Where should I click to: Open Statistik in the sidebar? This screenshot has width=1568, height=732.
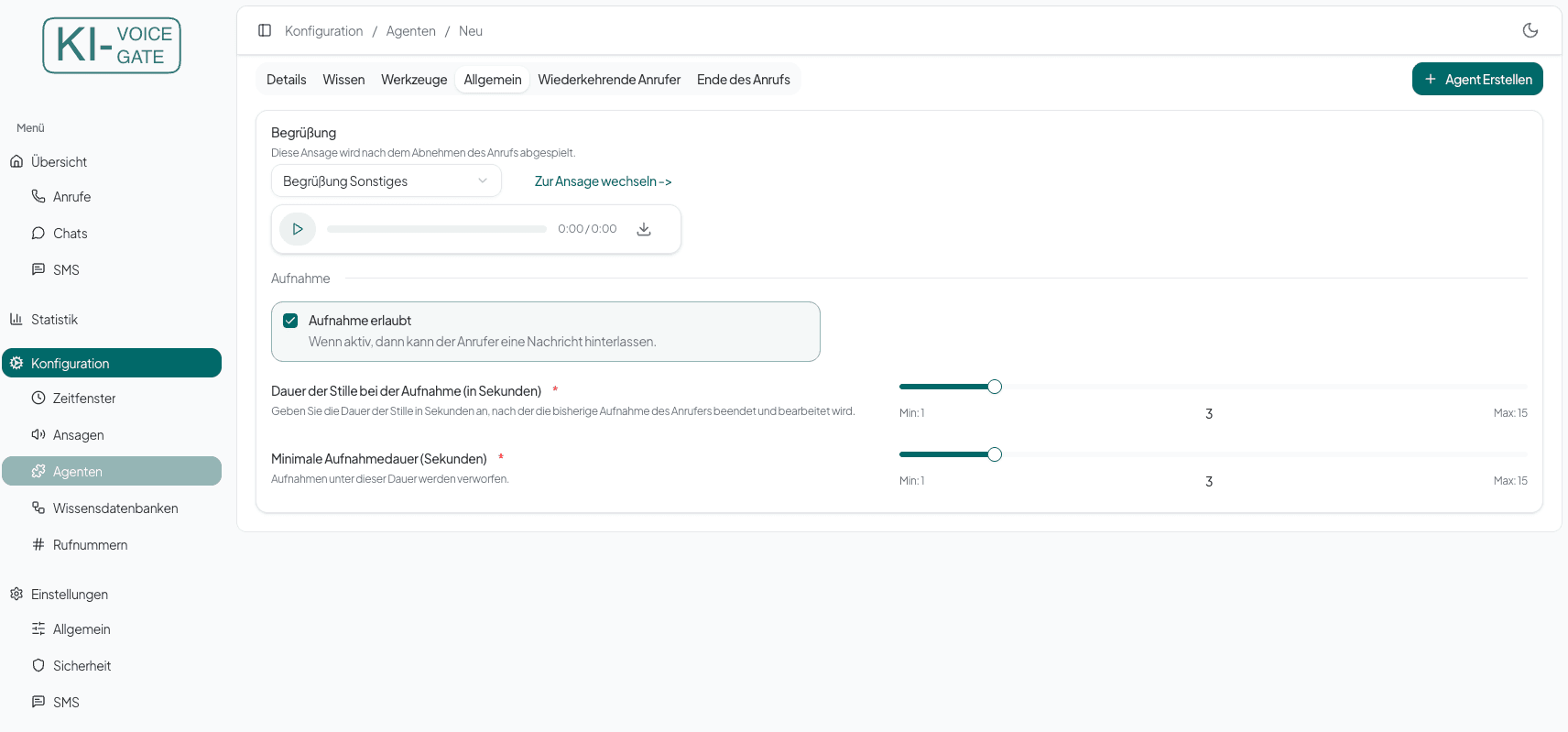[112, 319]
